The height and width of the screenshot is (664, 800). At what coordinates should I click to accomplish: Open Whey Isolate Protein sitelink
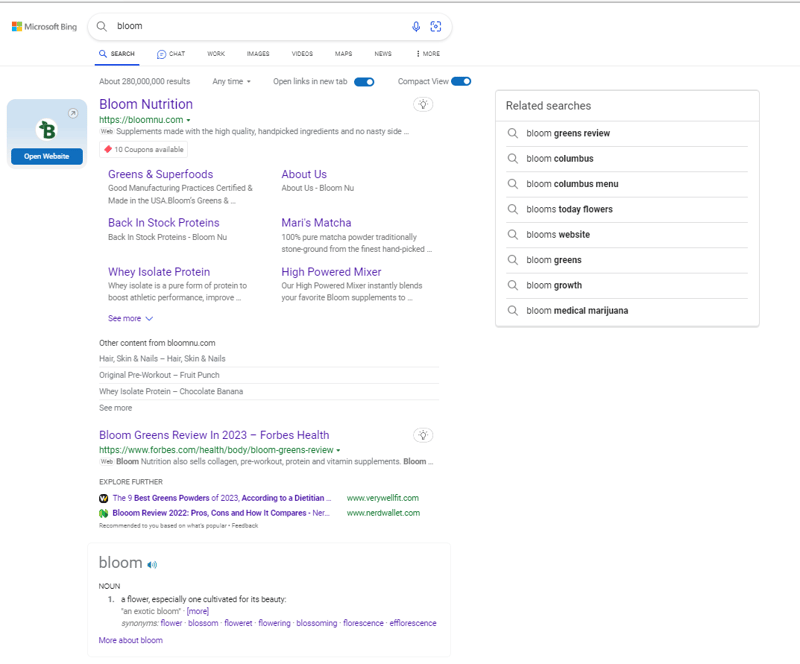click(x=159, y=272)
